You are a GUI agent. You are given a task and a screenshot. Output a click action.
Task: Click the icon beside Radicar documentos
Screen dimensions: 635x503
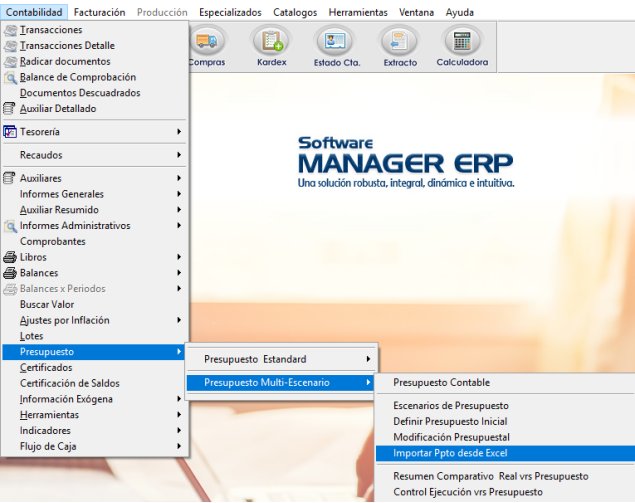[x=10, y=62]
